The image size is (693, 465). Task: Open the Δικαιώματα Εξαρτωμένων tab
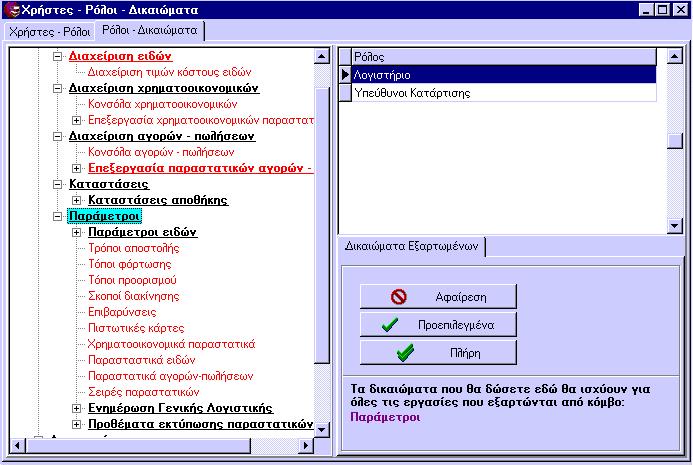point(414,245)
